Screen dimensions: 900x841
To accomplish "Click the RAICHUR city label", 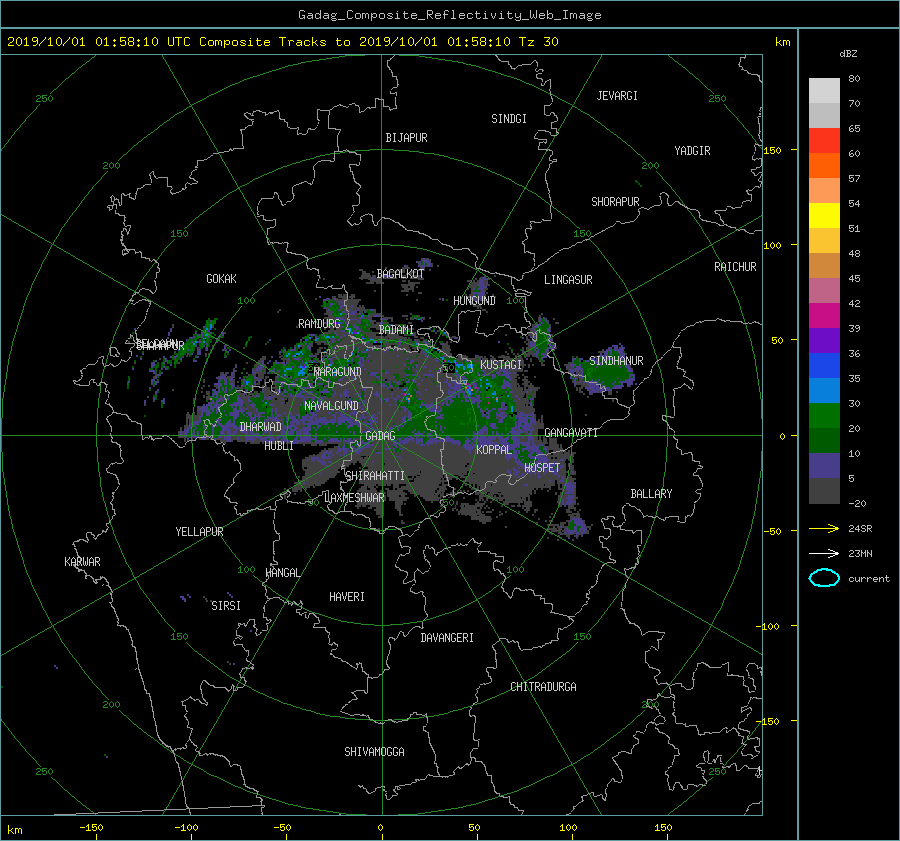I will [735, 267].
